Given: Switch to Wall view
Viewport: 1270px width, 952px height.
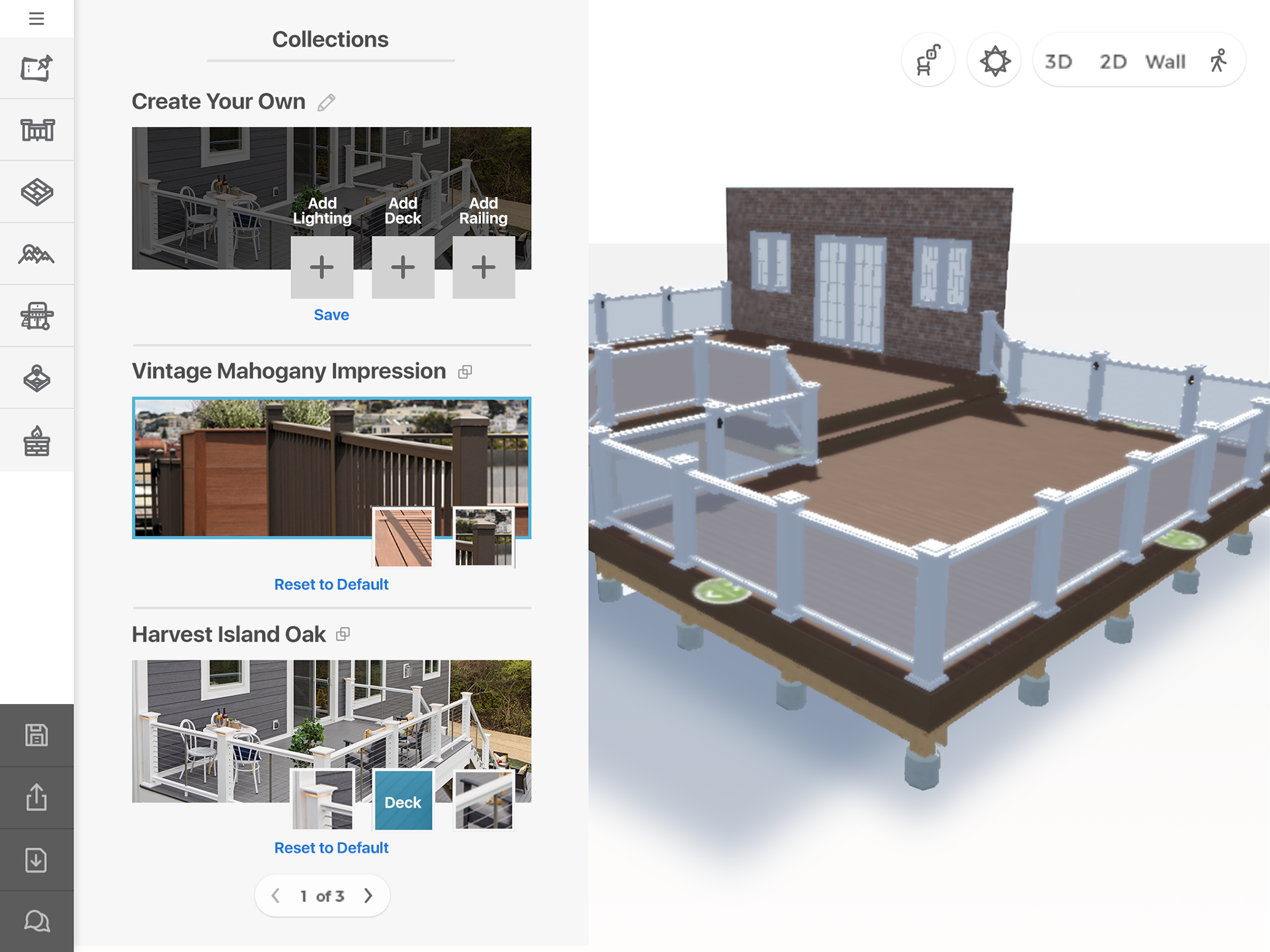Looking at the screenshot, I should coord(1165,62).
